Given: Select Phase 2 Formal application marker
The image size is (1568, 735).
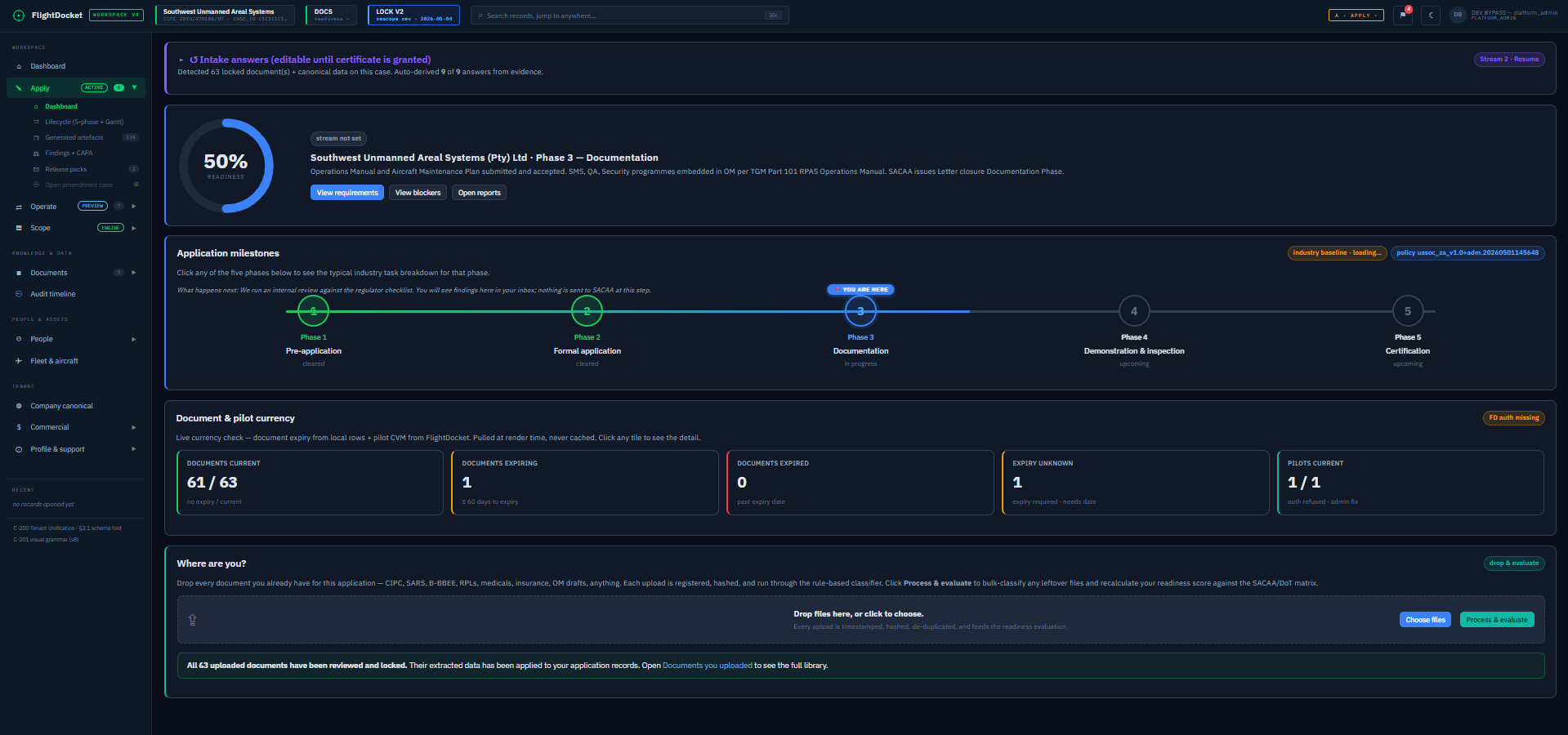Looking at the screenshot, I should [x=587, y=311].
